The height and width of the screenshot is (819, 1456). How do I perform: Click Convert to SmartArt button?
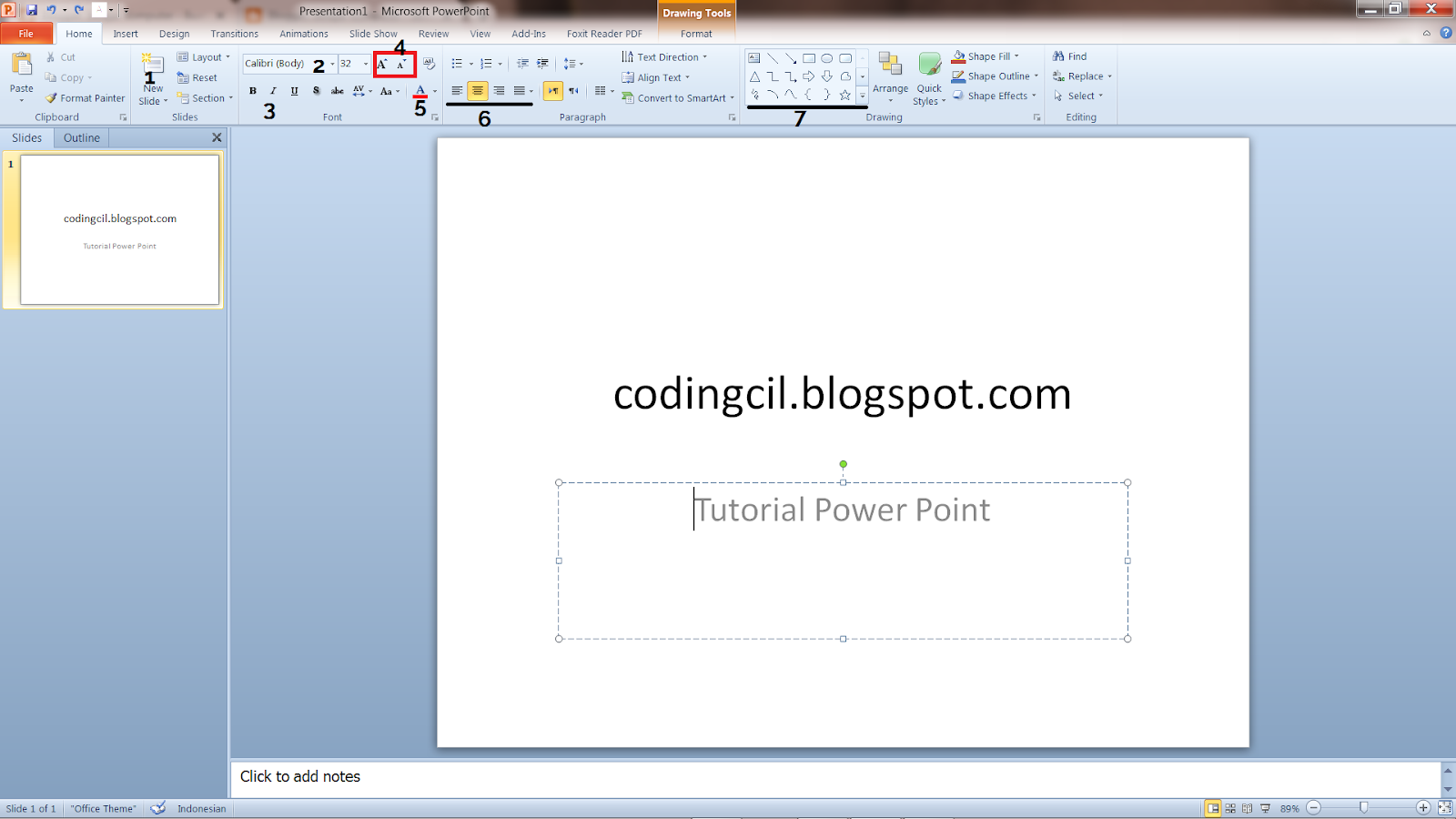[678, 98]
